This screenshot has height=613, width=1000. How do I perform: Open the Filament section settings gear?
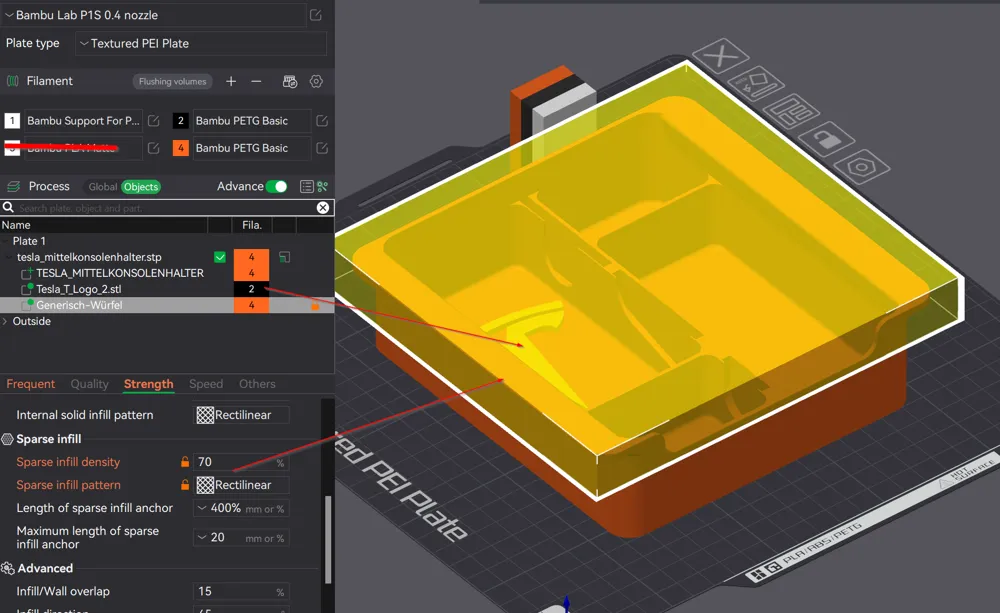pos(316,81)
